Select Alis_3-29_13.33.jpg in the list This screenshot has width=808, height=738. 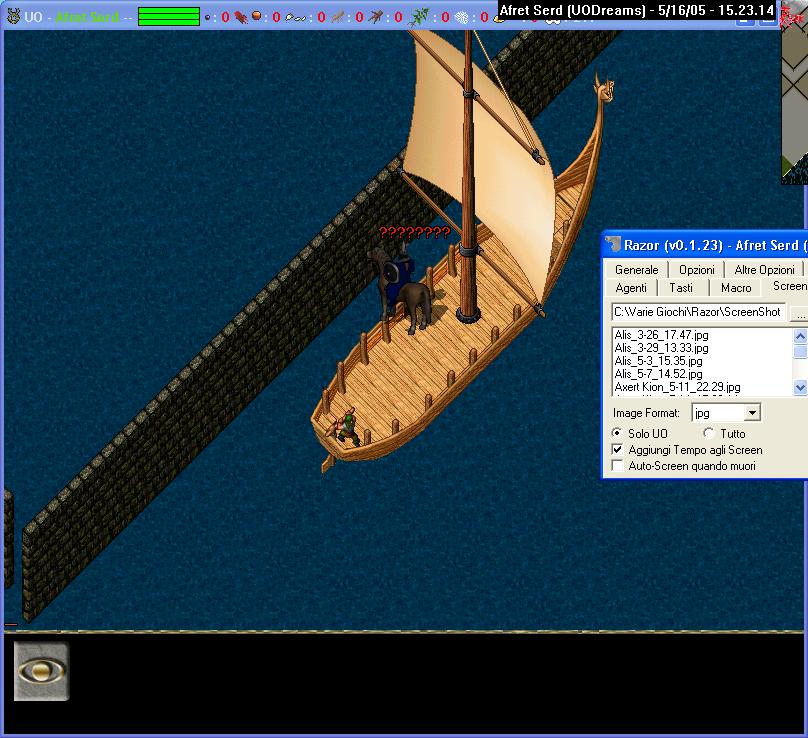tap(661, 348)
